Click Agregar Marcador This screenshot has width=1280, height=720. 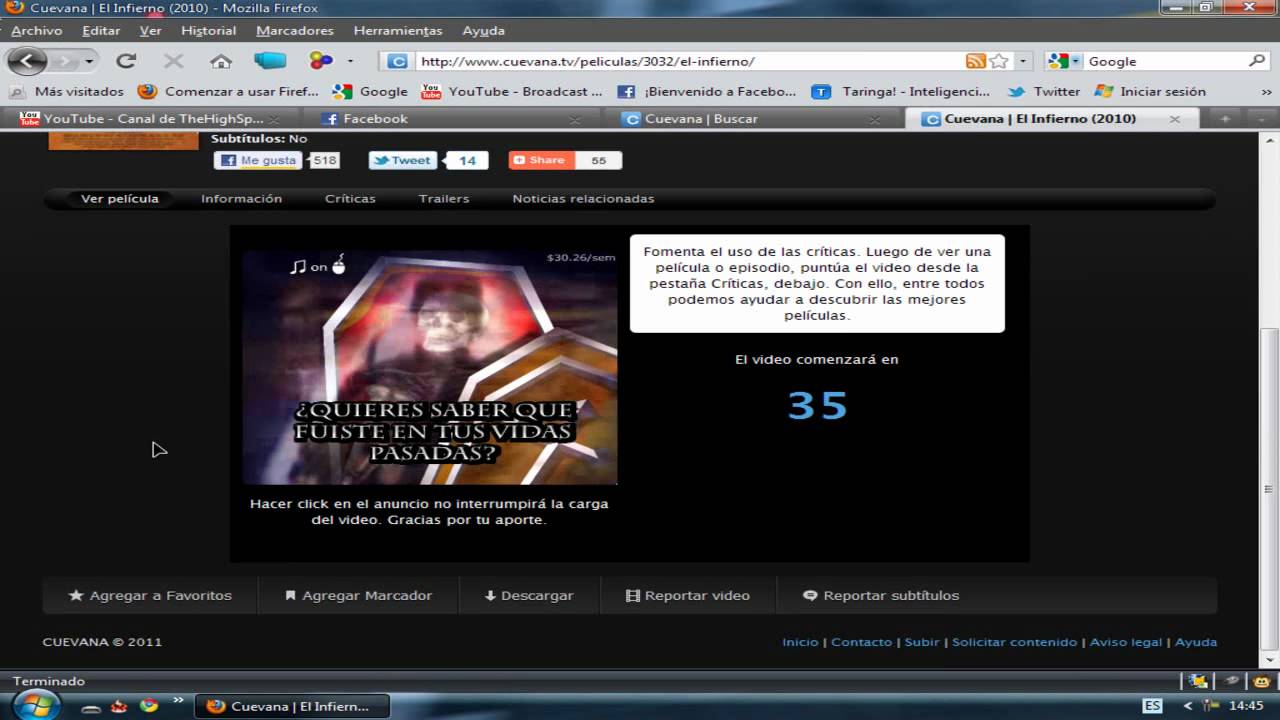pos(358,595)
